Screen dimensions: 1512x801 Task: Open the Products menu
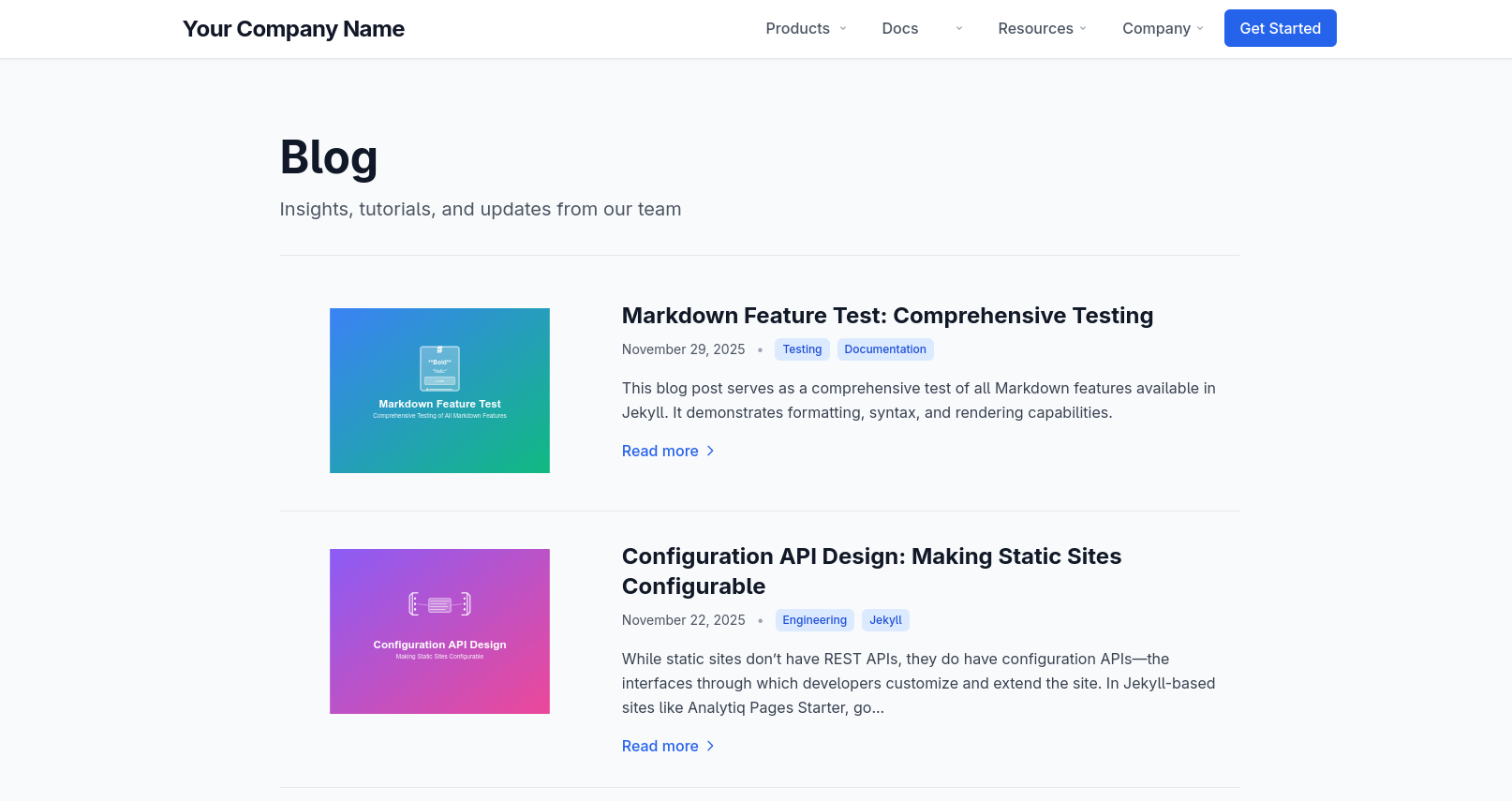pyautogui.click(x=797, y=28)
